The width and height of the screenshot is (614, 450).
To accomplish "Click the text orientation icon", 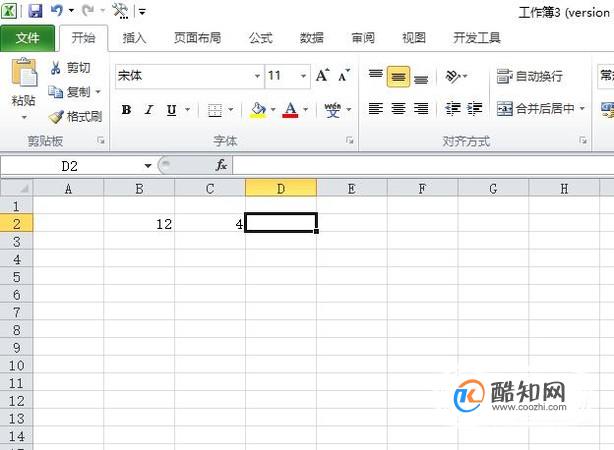I will 453,76.
